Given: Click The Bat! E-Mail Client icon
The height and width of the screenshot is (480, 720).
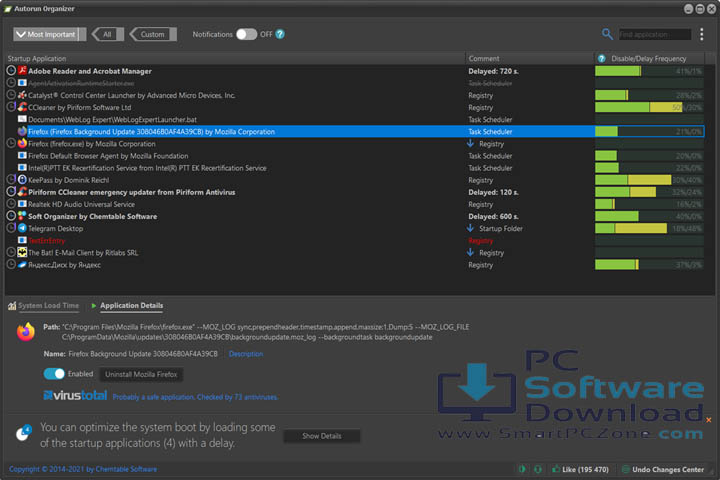Looking at the screenshot, I should [22, 252].
